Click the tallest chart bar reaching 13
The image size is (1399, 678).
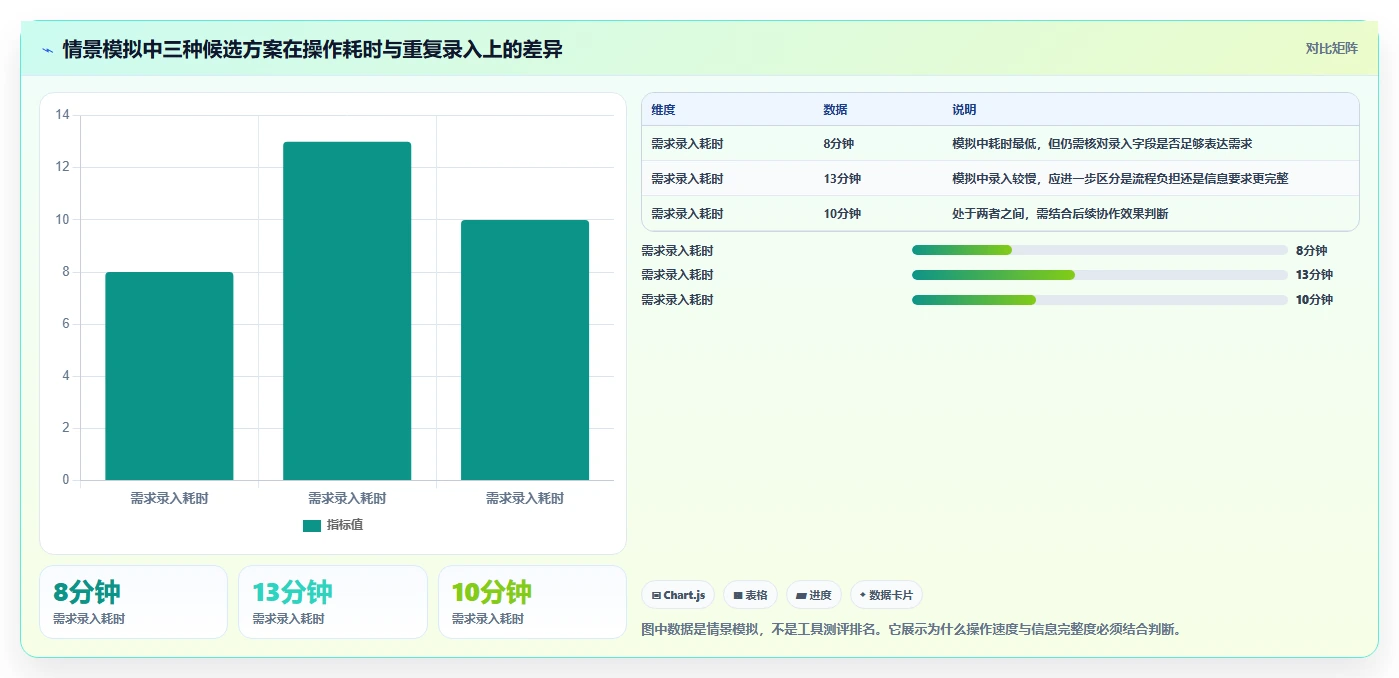tap(347, 311)
